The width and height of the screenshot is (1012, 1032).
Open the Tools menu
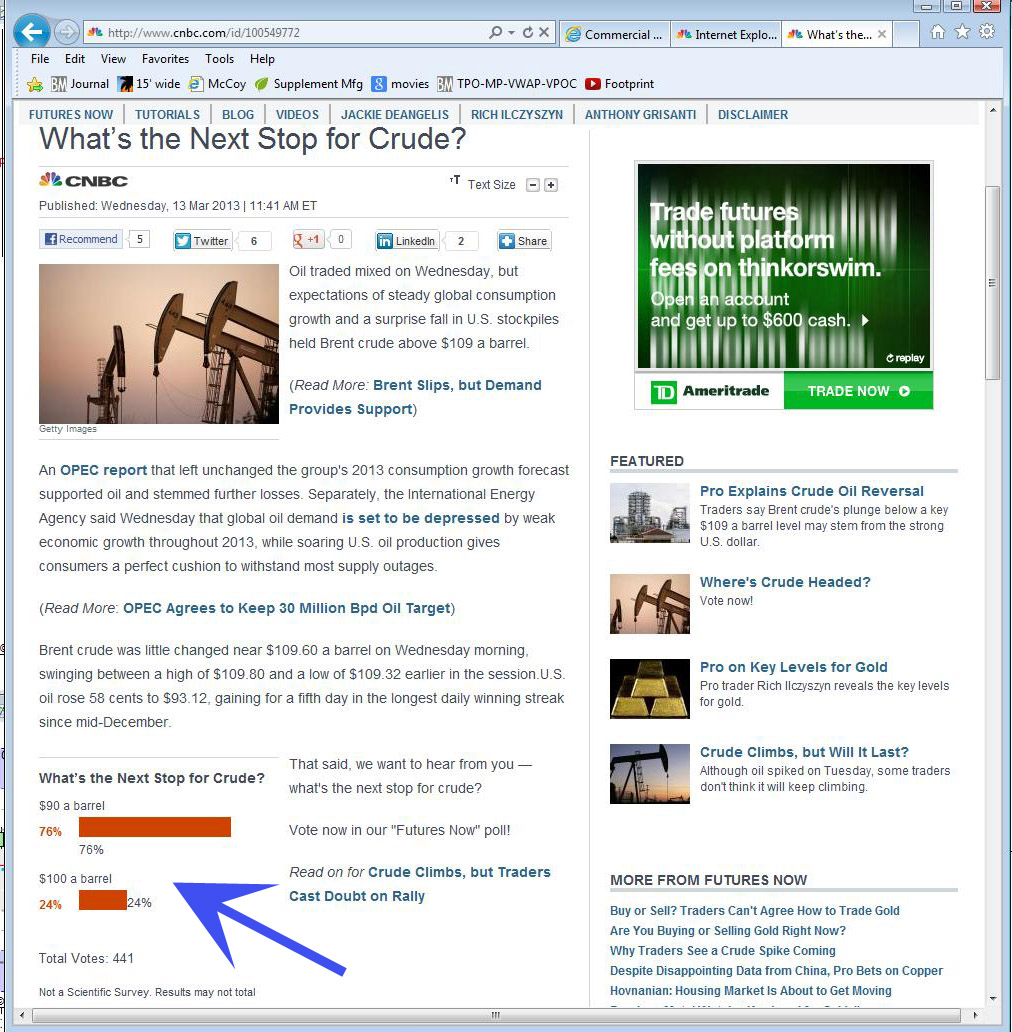[x=219, y=59]
